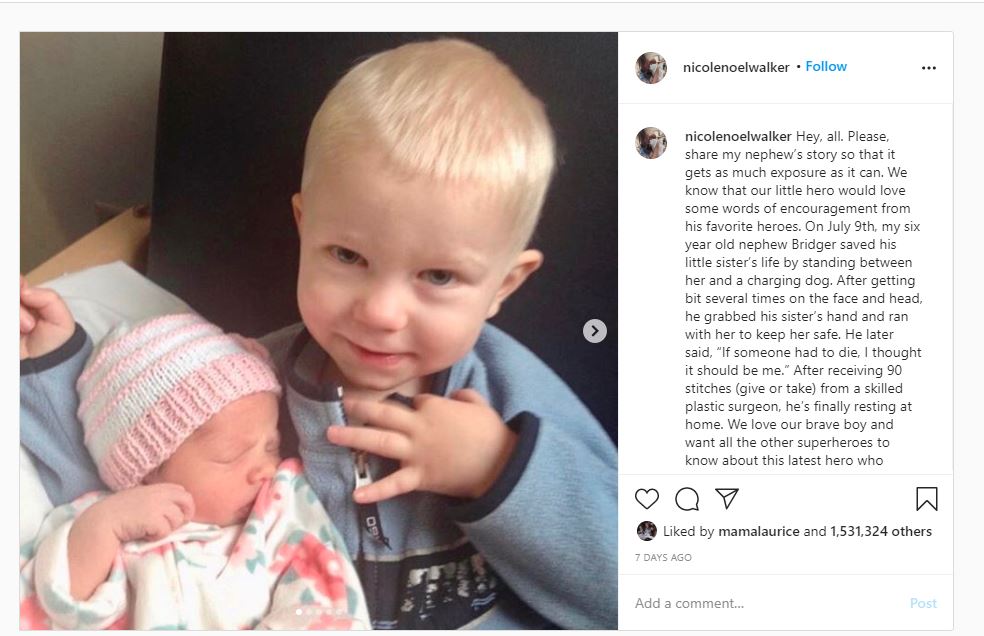This screenshot has height=636, width=984.
Task: Follow nicolenoelwalker
Action: 826,67
